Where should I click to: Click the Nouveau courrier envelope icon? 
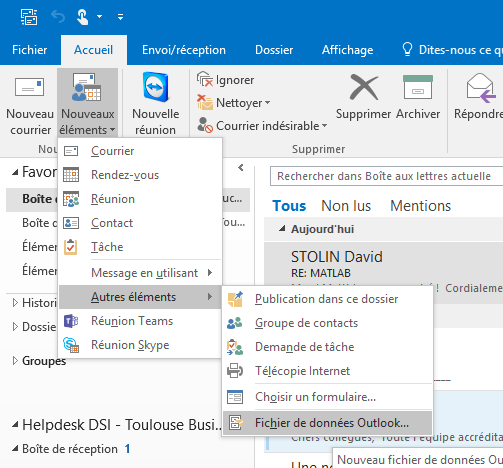pyautogui.click(x=29, y=87)
